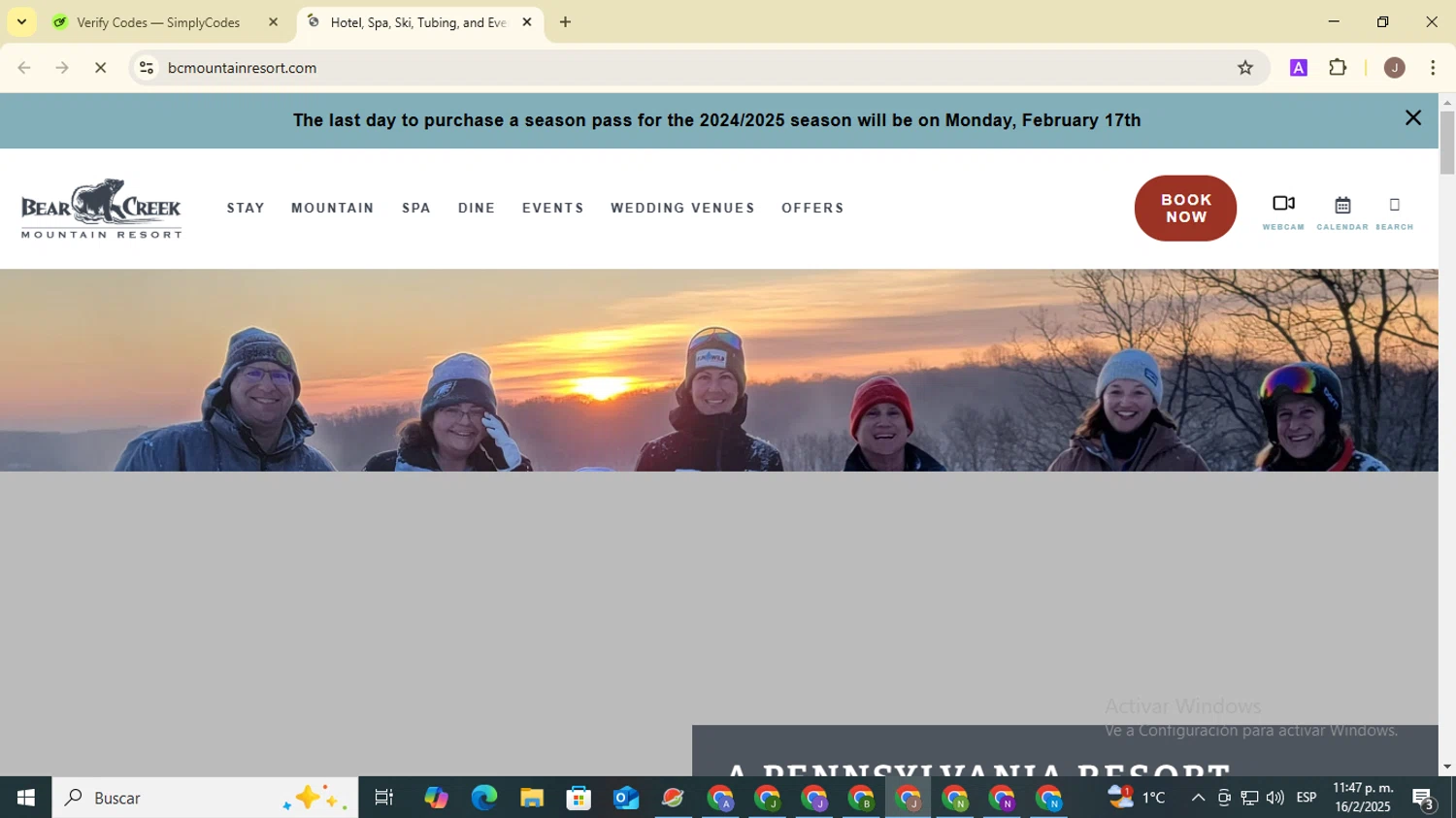The height and width of the screenshot is (818, 1456).
Task: Open the Extensions puzzle icon
Action: pyautogui.click(x=1339, y=68)
